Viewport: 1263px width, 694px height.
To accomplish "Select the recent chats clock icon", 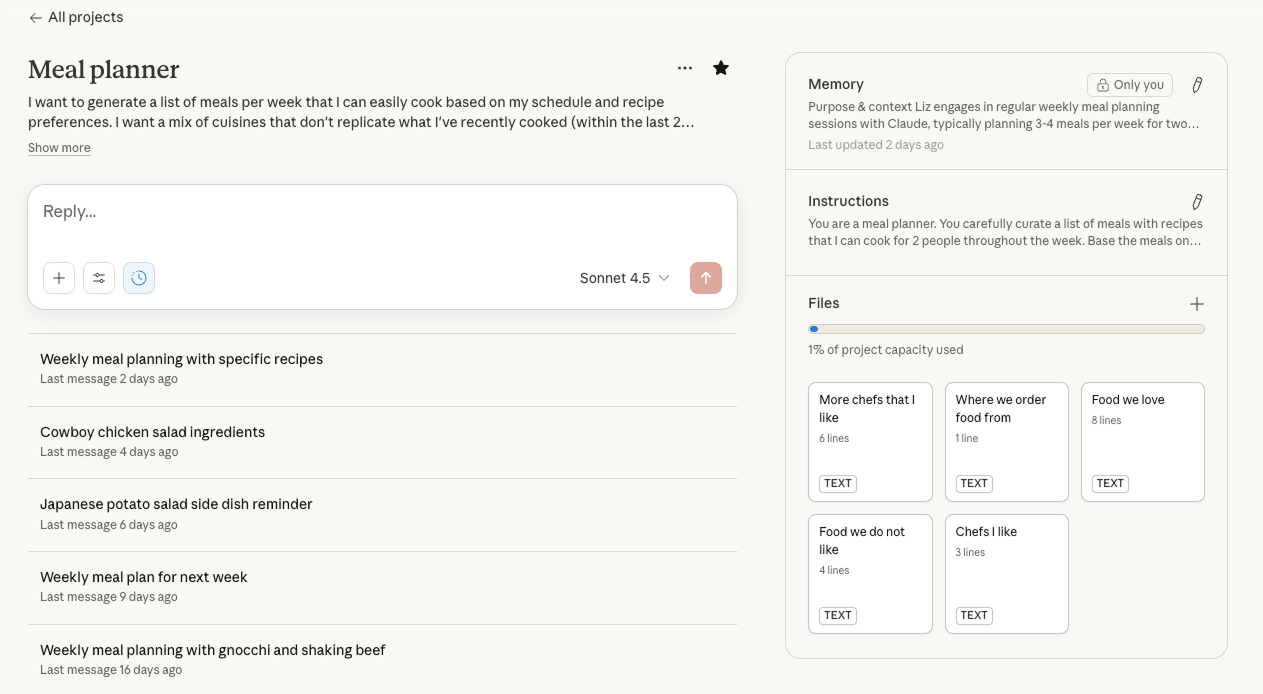I will pyautogui.click(x=139, y=278).
